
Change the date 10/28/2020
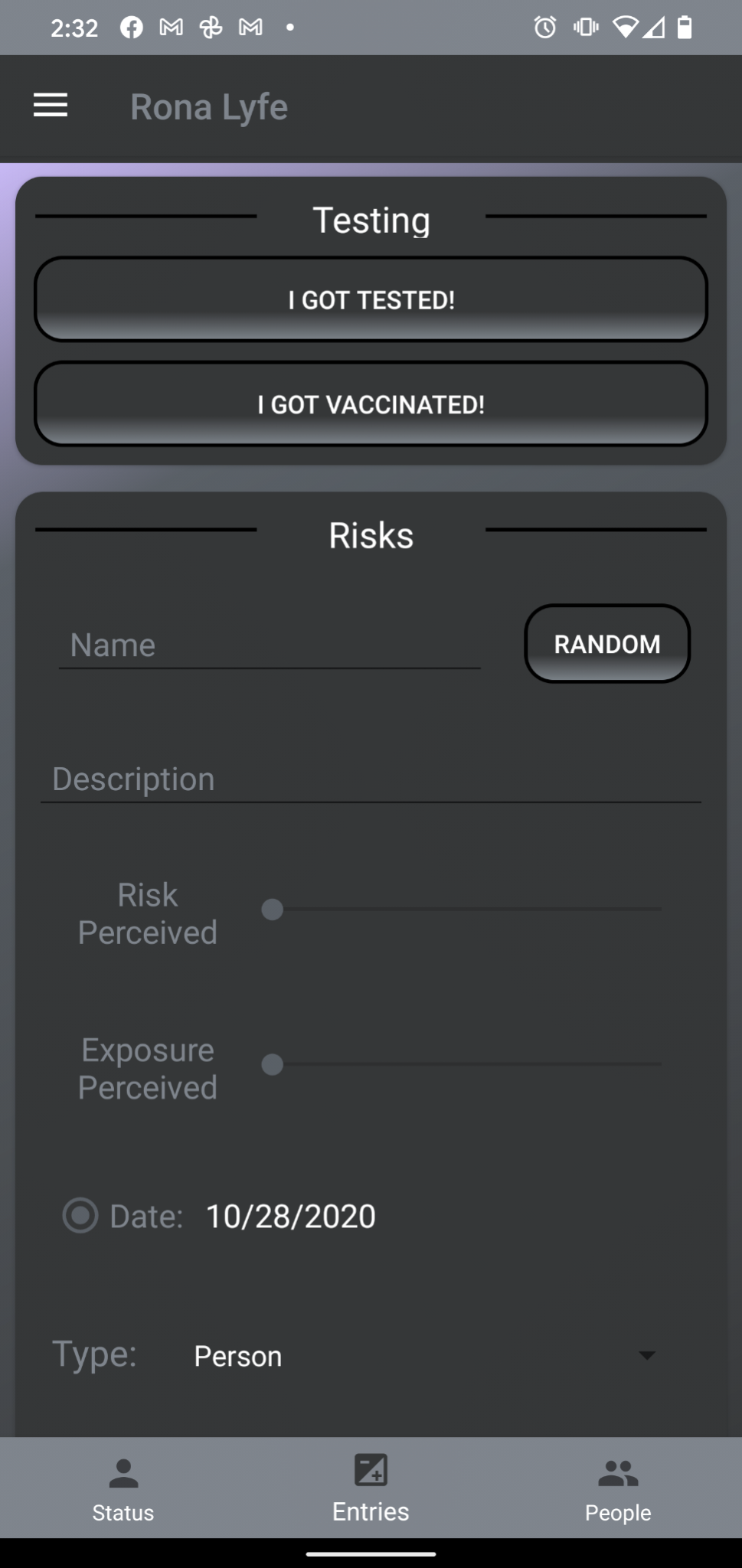(289, 1215)
